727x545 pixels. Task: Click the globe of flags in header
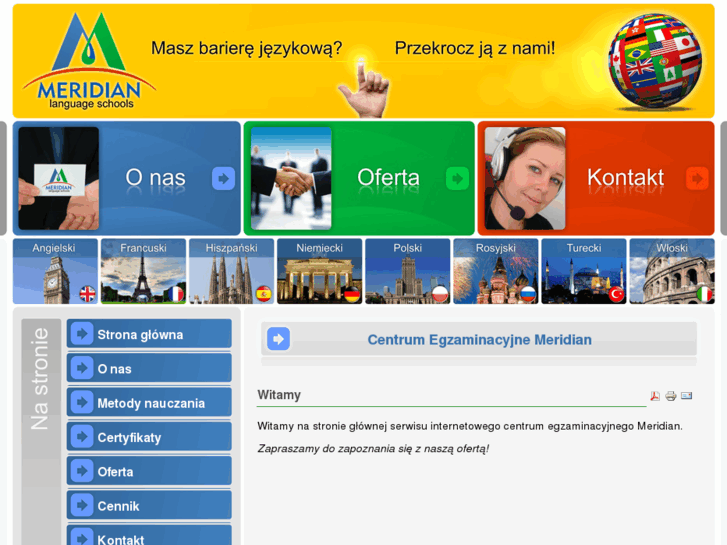(x=655, y=61)
